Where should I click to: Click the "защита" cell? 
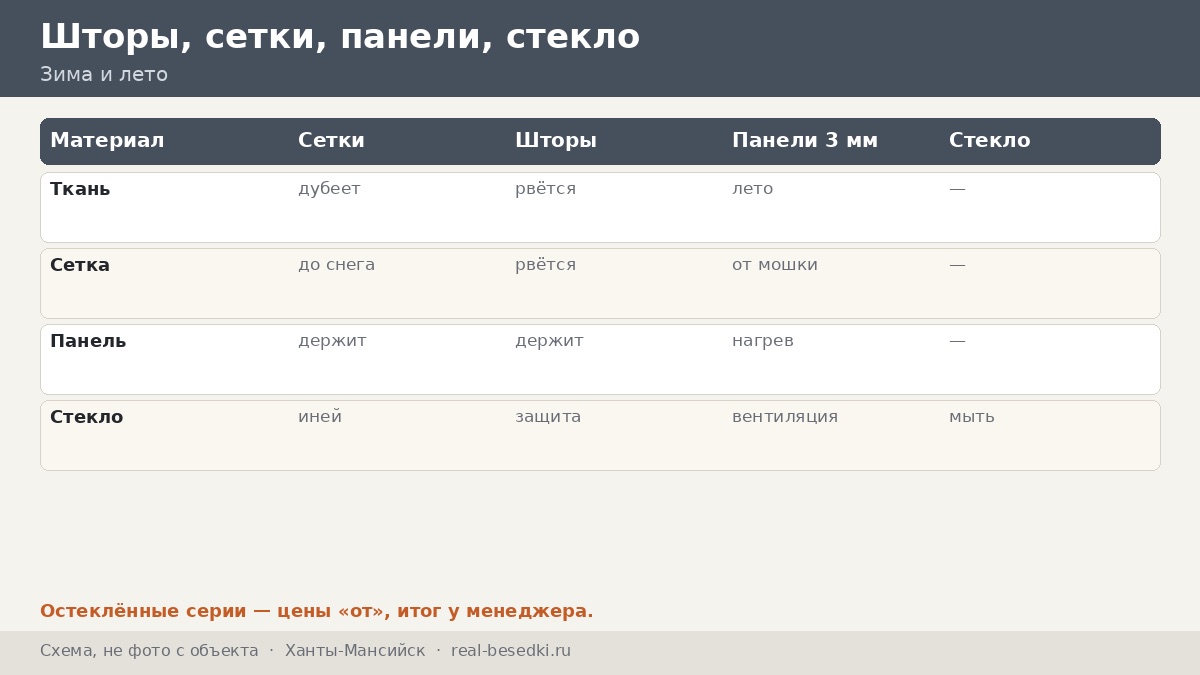click(x=548, y=417)
